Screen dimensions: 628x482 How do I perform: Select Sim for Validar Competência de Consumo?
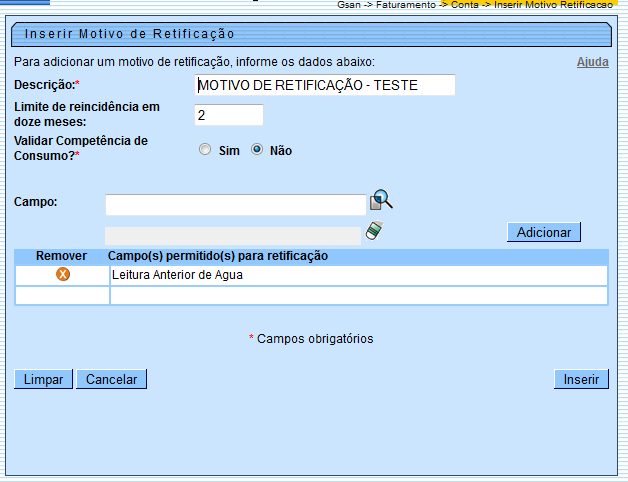pos(205,150)
